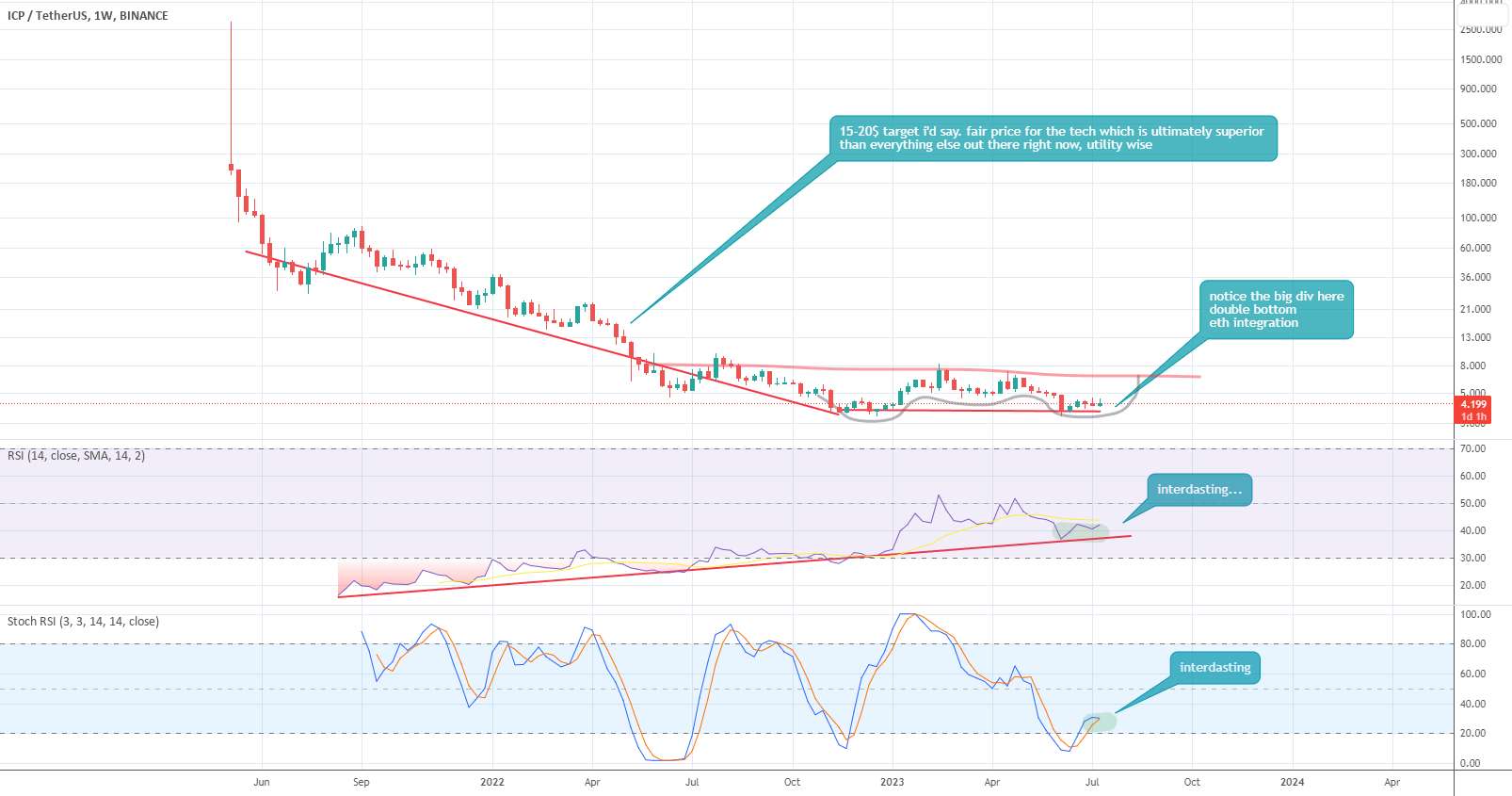Click the Jul label before 2023 Oct

tap(1092, 782)
